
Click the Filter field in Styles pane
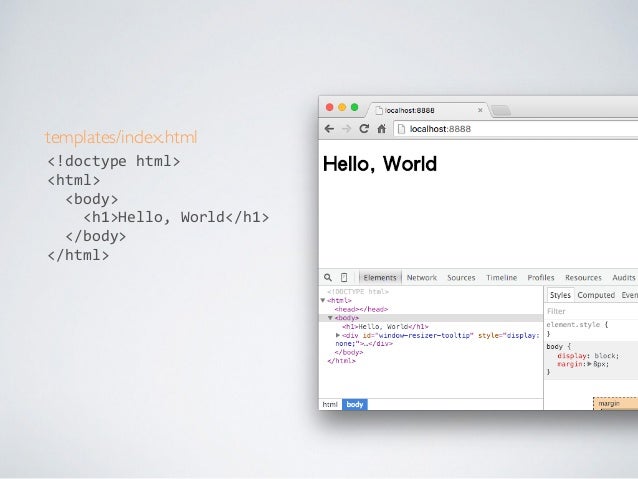point(591,311)
